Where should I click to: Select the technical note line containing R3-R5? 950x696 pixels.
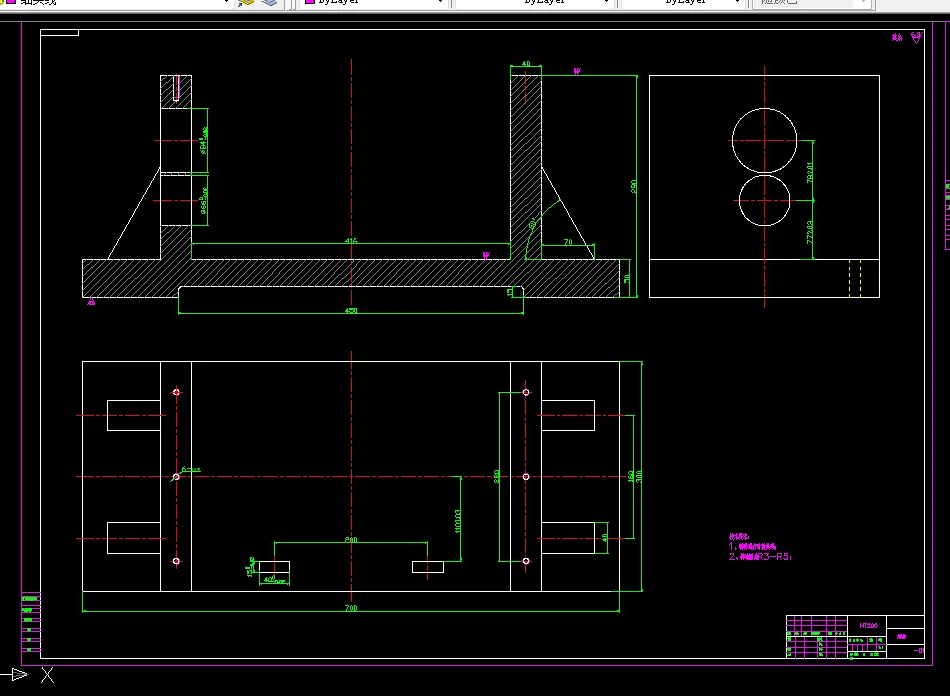point(760,556)
